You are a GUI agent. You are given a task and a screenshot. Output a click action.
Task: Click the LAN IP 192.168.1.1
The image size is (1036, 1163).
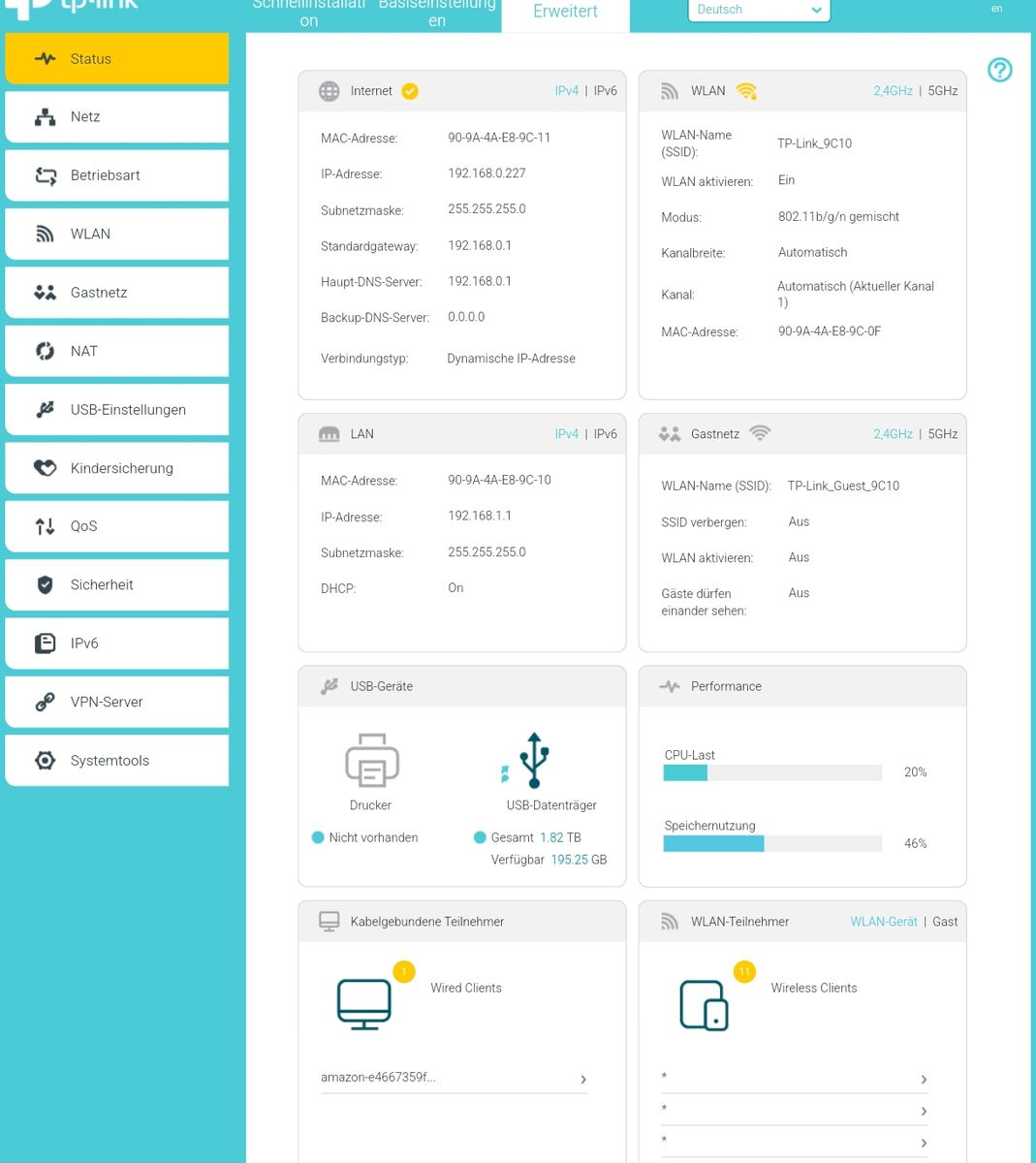point(480,516)
